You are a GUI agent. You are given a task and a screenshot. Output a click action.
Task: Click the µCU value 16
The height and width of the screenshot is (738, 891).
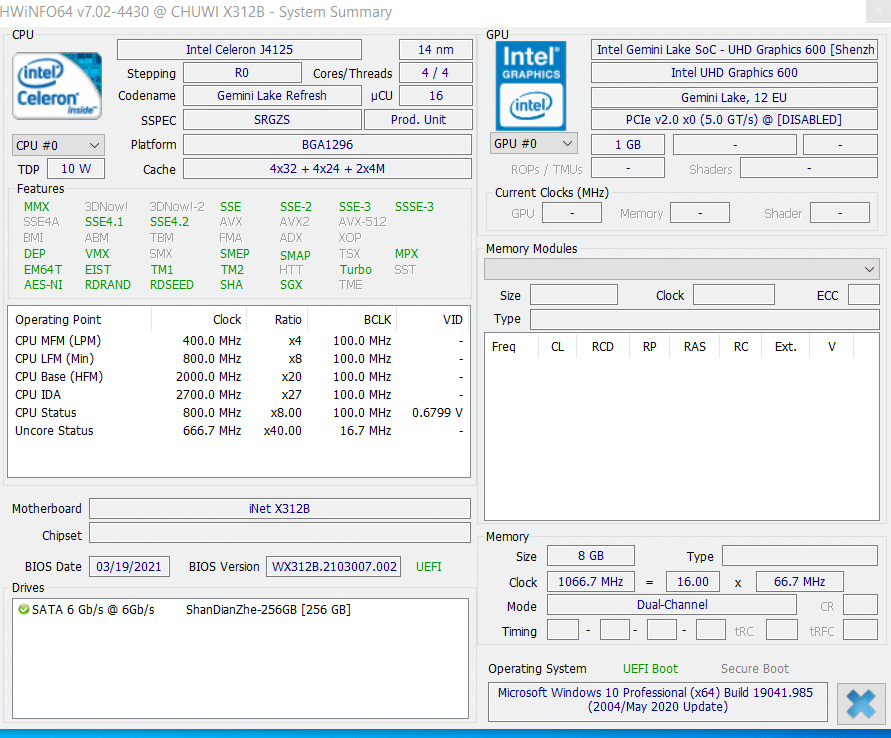[x=436, y=95]
